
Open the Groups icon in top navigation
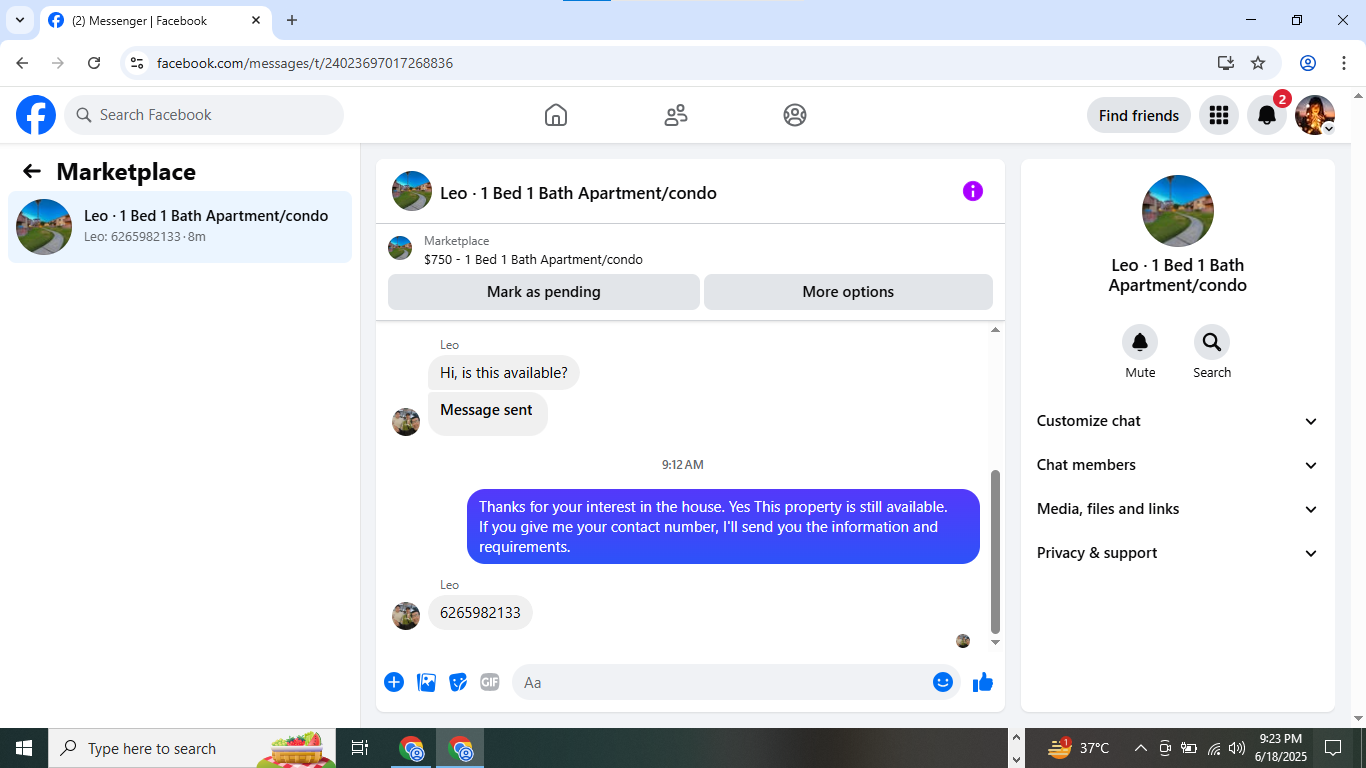click(795, 115)
